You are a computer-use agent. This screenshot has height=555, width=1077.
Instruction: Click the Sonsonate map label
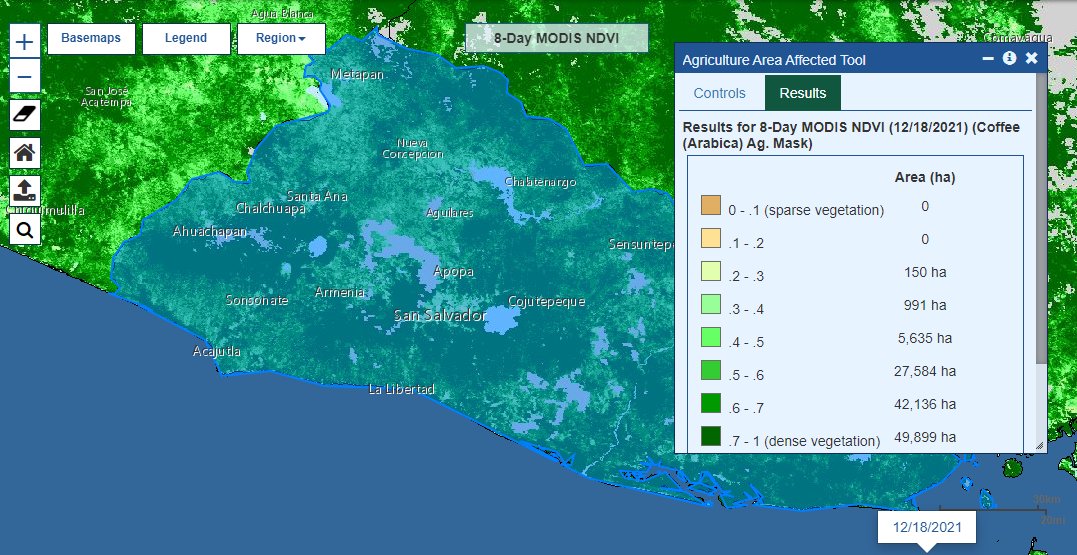tap(257, 300)
